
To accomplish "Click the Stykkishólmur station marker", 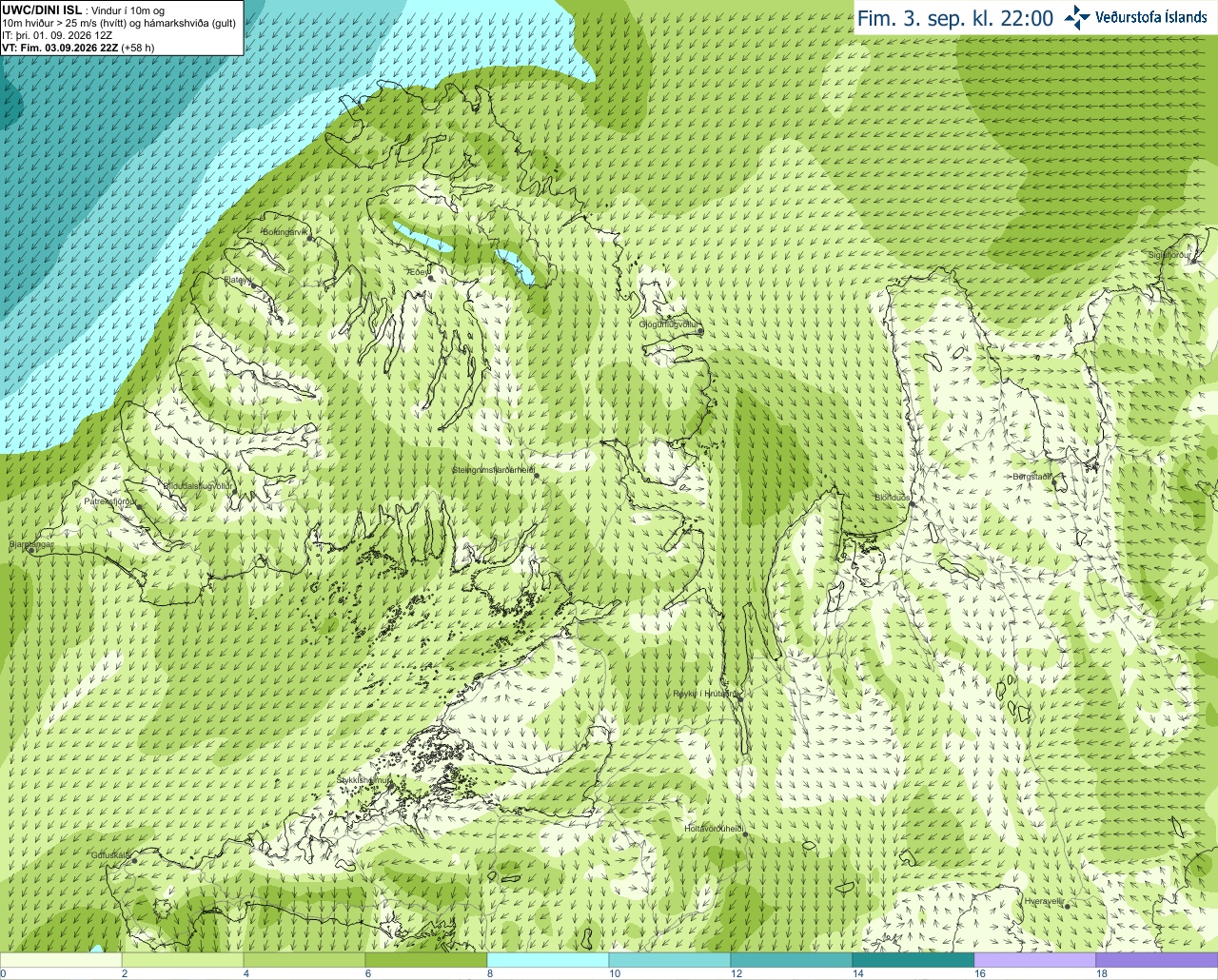I will click(389, 788).
